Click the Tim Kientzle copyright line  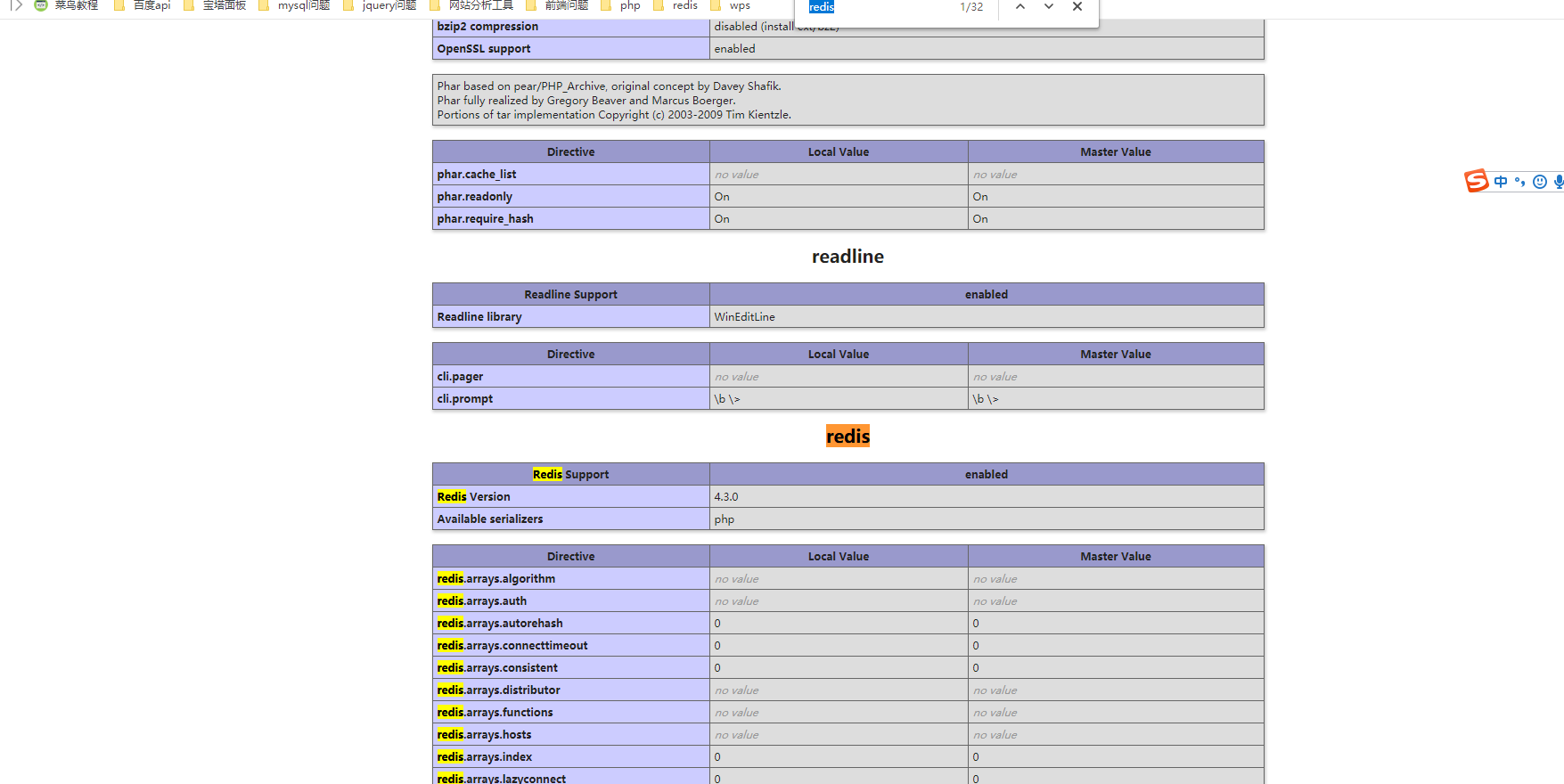click(x=614, y=115)
